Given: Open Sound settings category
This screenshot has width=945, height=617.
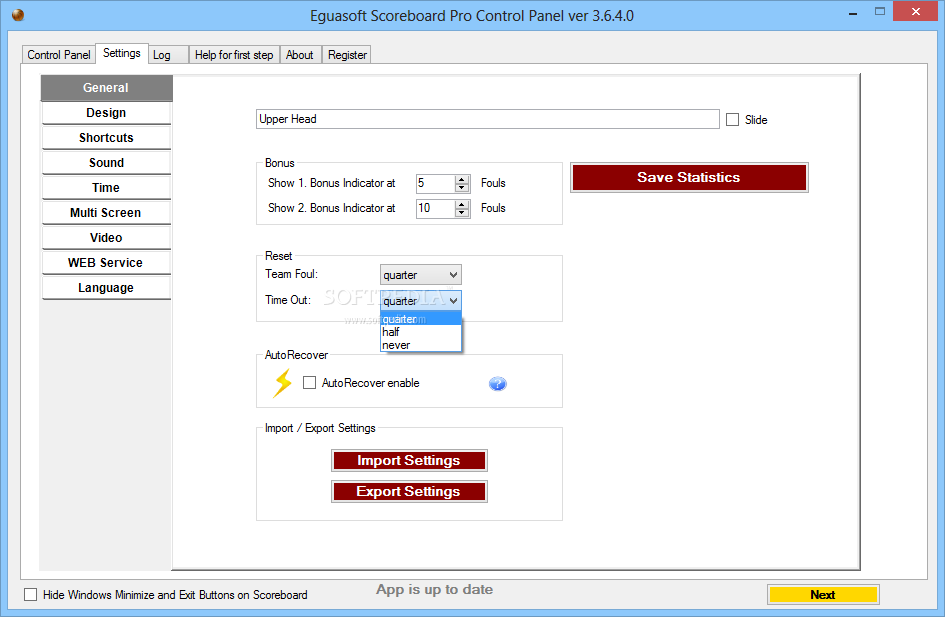Looking at the screenshot, I should [x=106, y=163].
